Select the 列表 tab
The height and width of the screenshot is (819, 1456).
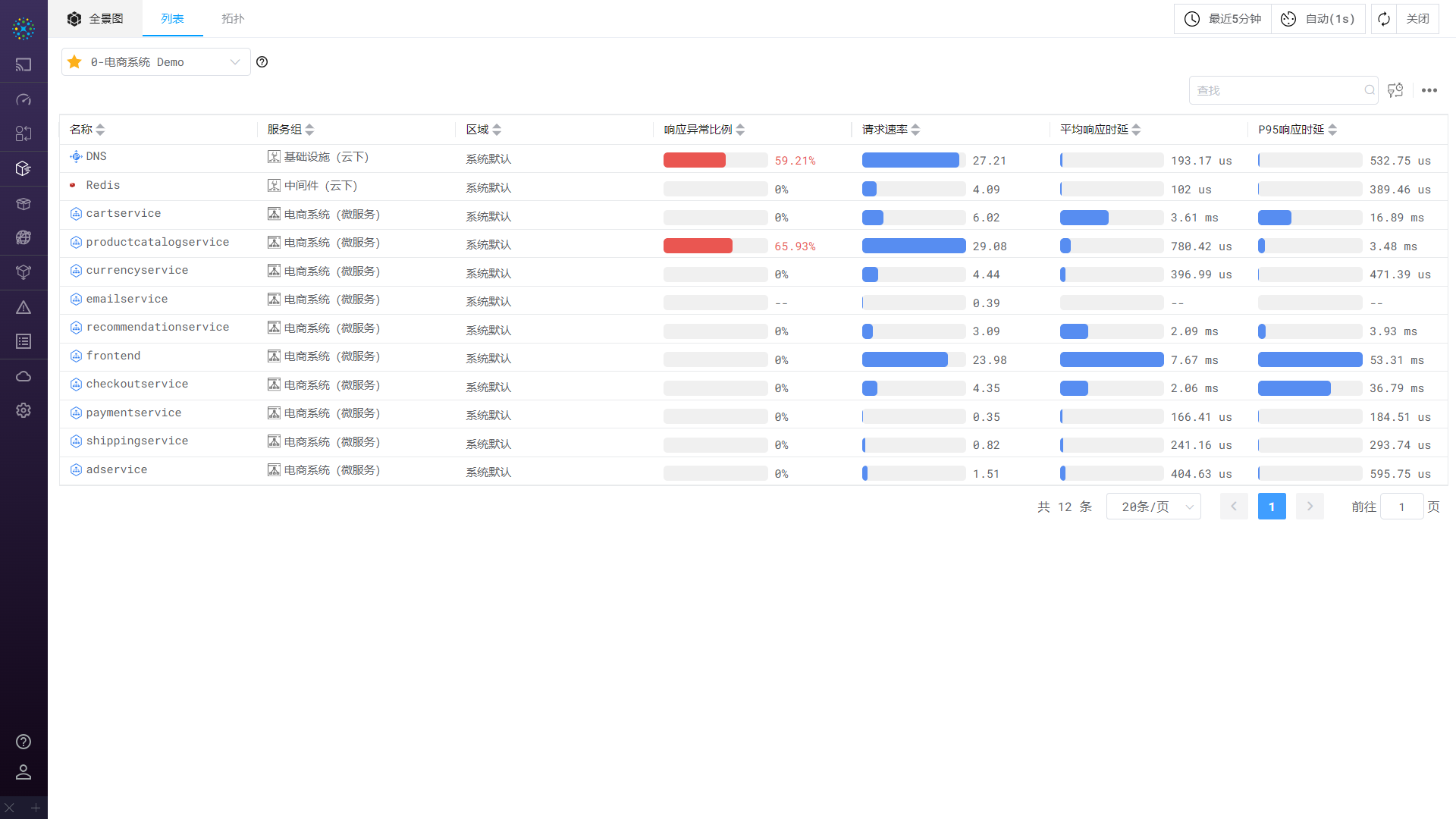pos(172,19)
